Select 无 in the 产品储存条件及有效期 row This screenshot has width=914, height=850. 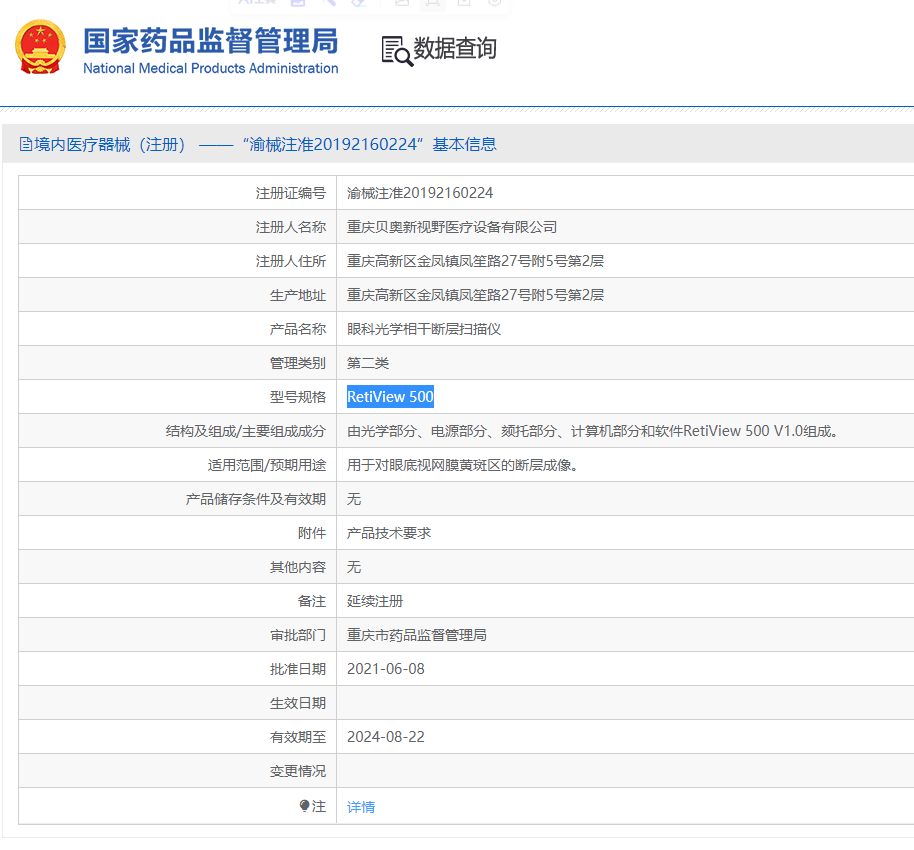[354, 499]
